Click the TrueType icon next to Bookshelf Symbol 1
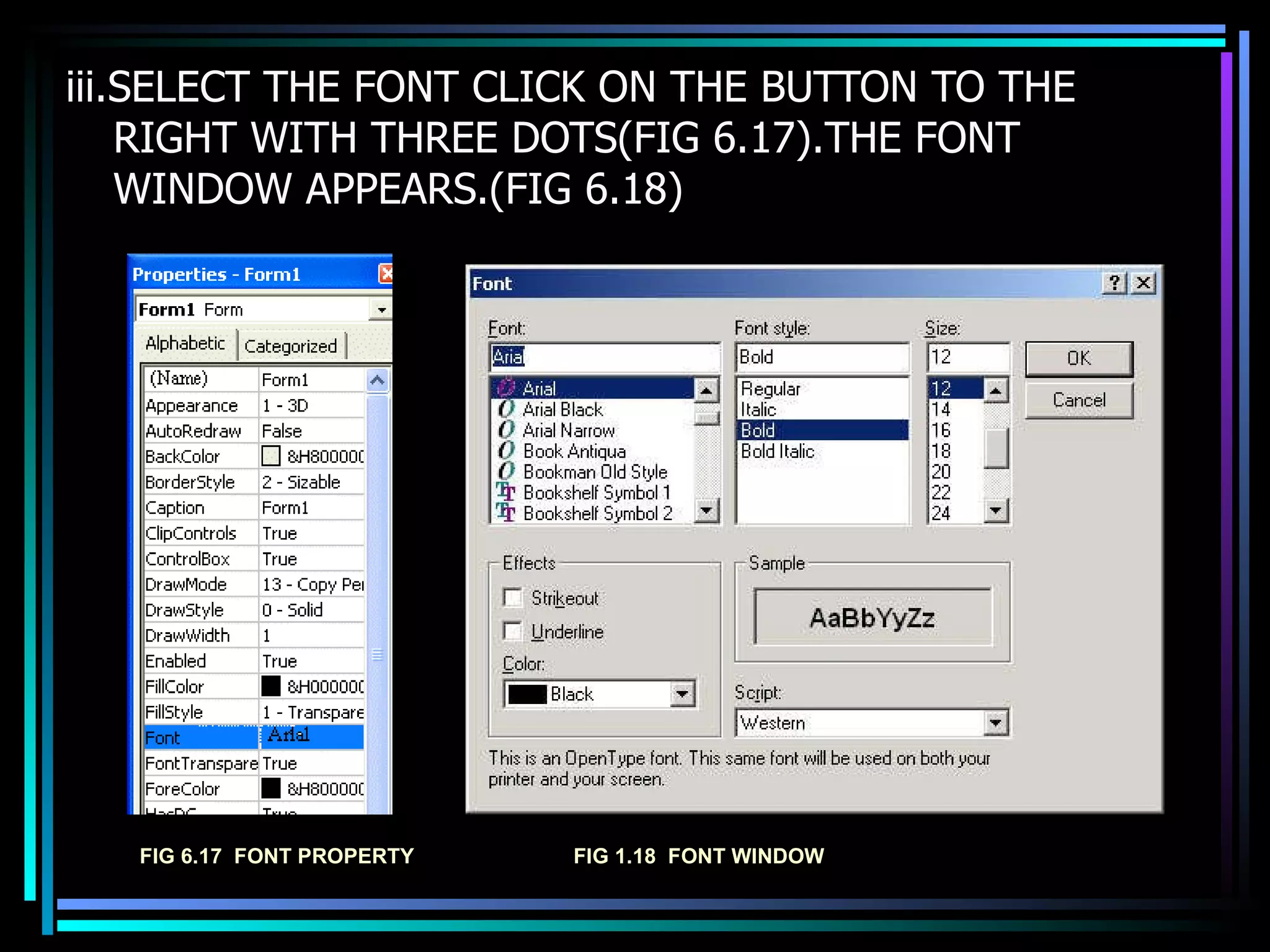This screenshot has height=952, width=1270. [x=506, y=492]
